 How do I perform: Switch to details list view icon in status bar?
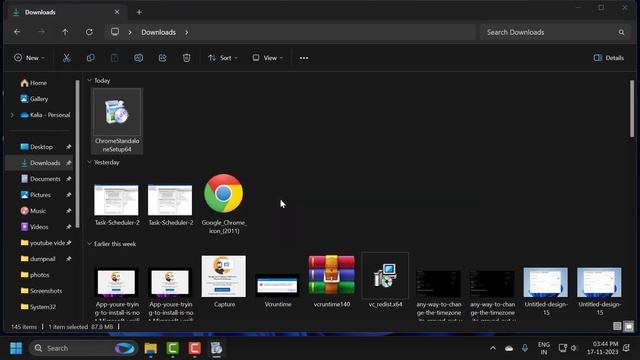[x=617, y=326]
